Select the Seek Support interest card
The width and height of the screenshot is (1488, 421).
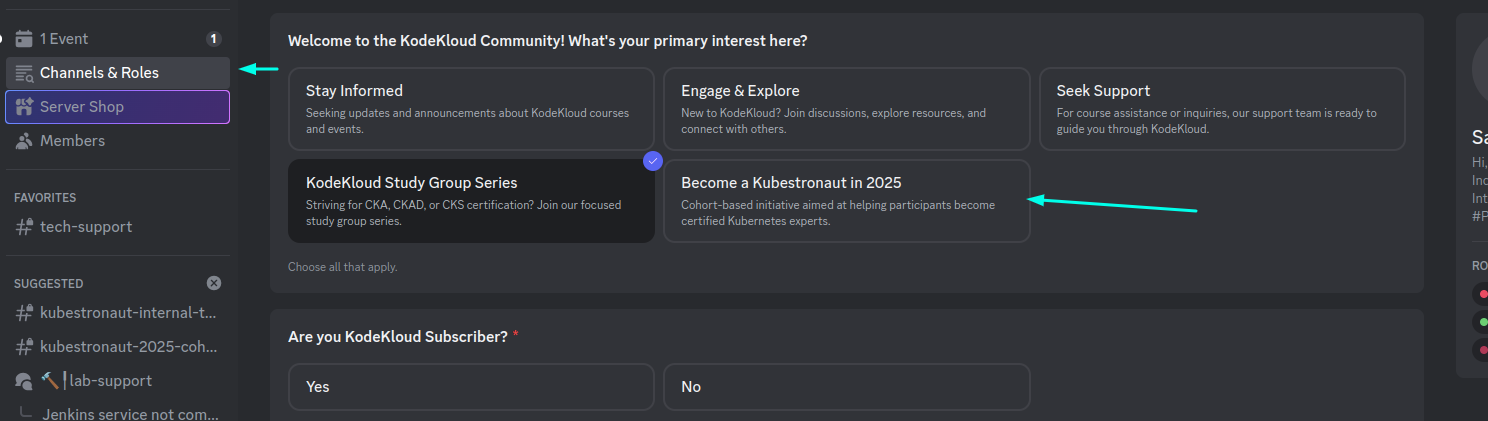tap(1221, 108)
